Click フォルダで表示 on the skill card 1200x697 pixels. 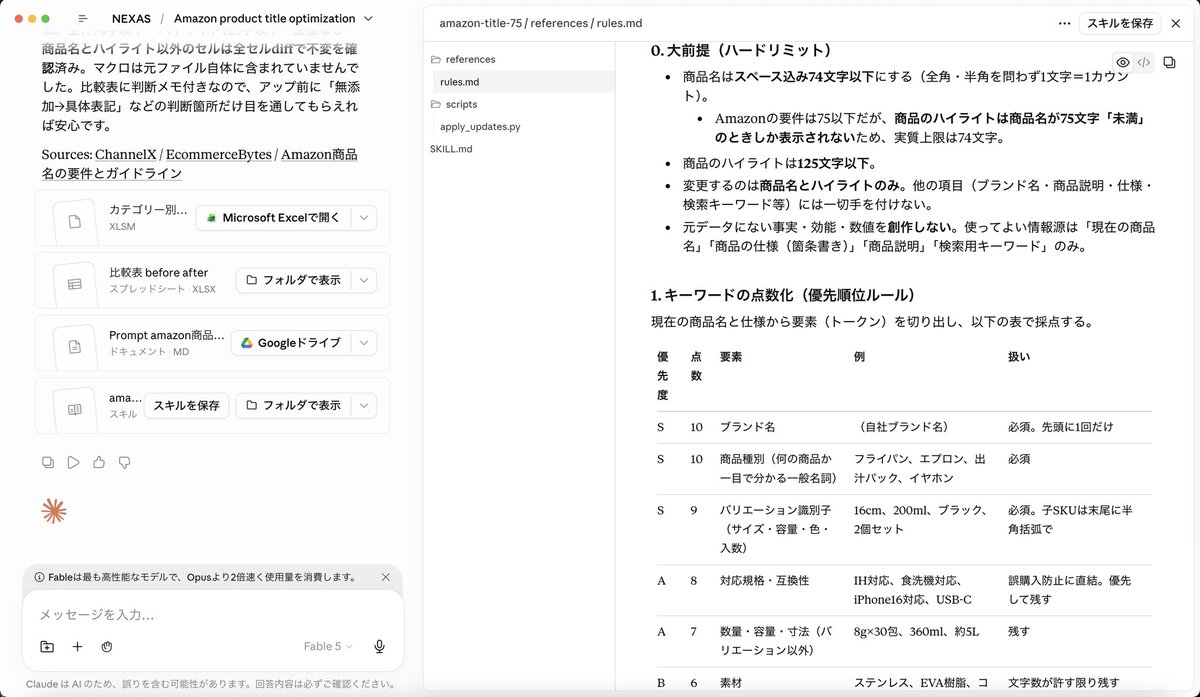[294, 405]
